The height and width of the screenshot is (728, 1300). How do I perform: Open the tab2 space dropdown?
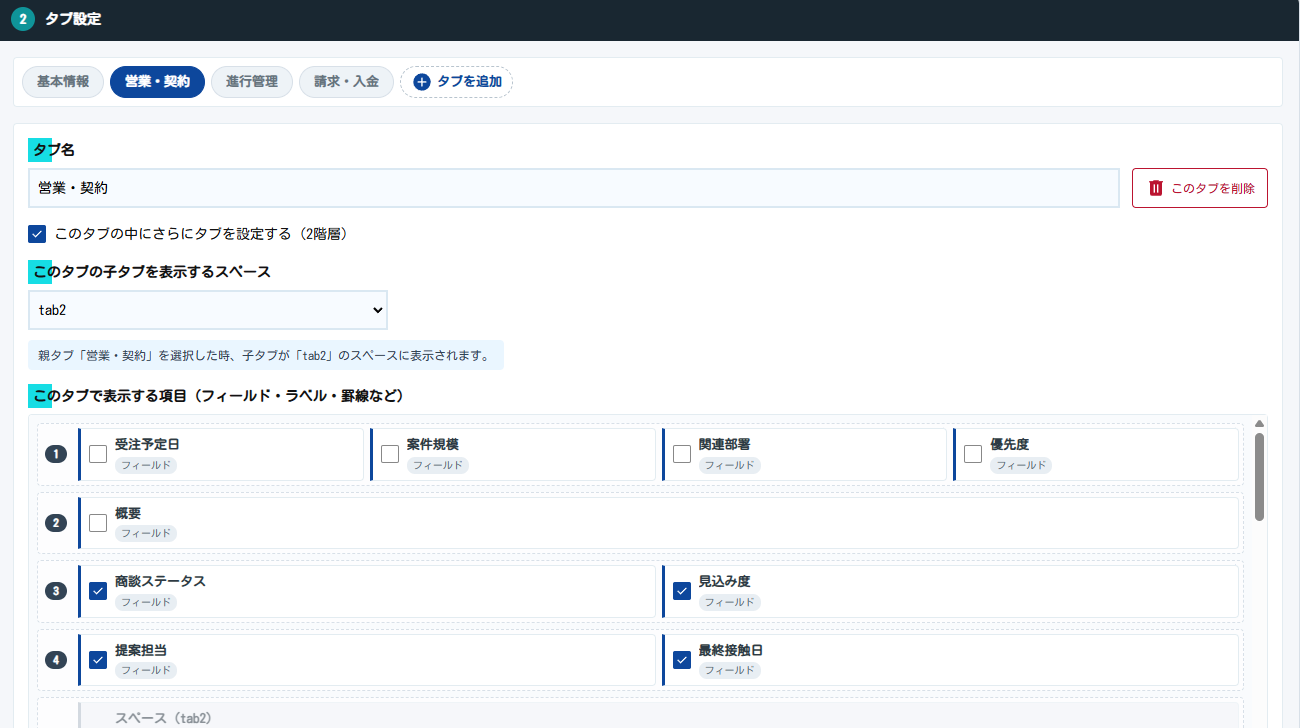click(x=207, y=310)
